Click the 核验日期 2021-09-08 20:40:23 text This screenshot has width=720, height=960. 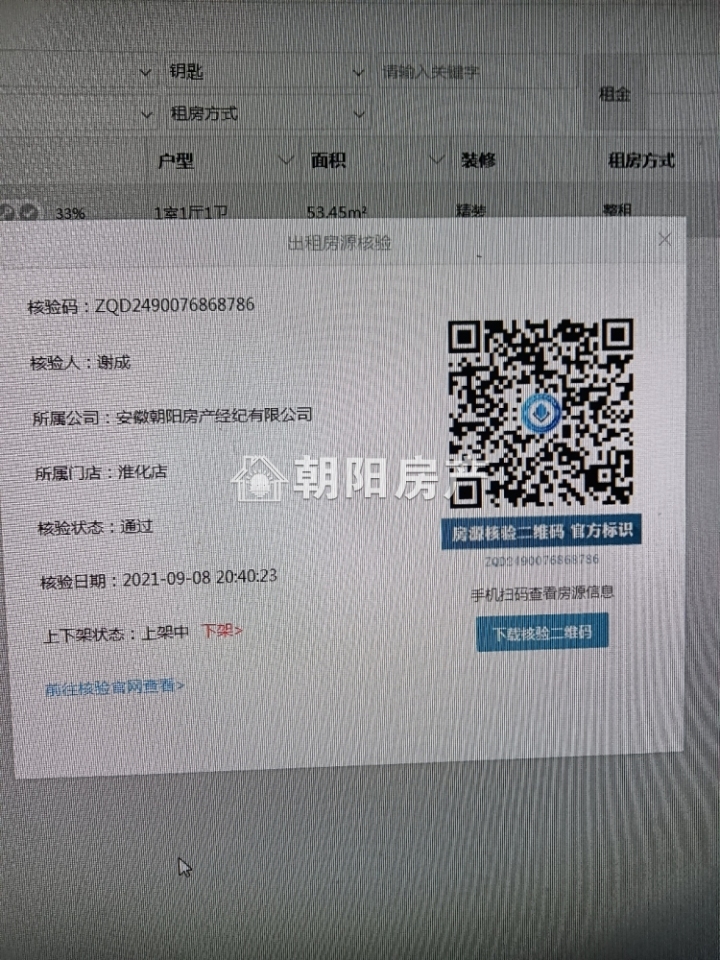(x=159, y=579)
